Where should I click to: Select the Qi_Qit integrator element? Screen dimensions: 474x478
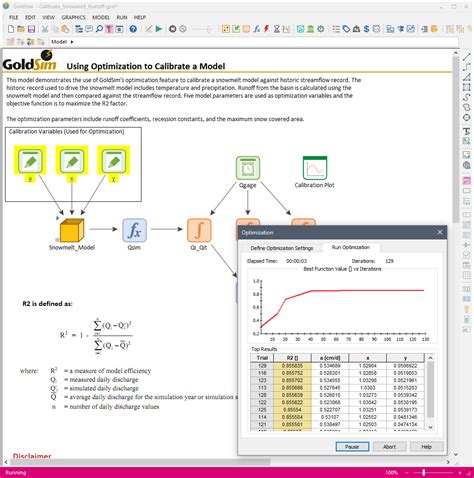199,230
